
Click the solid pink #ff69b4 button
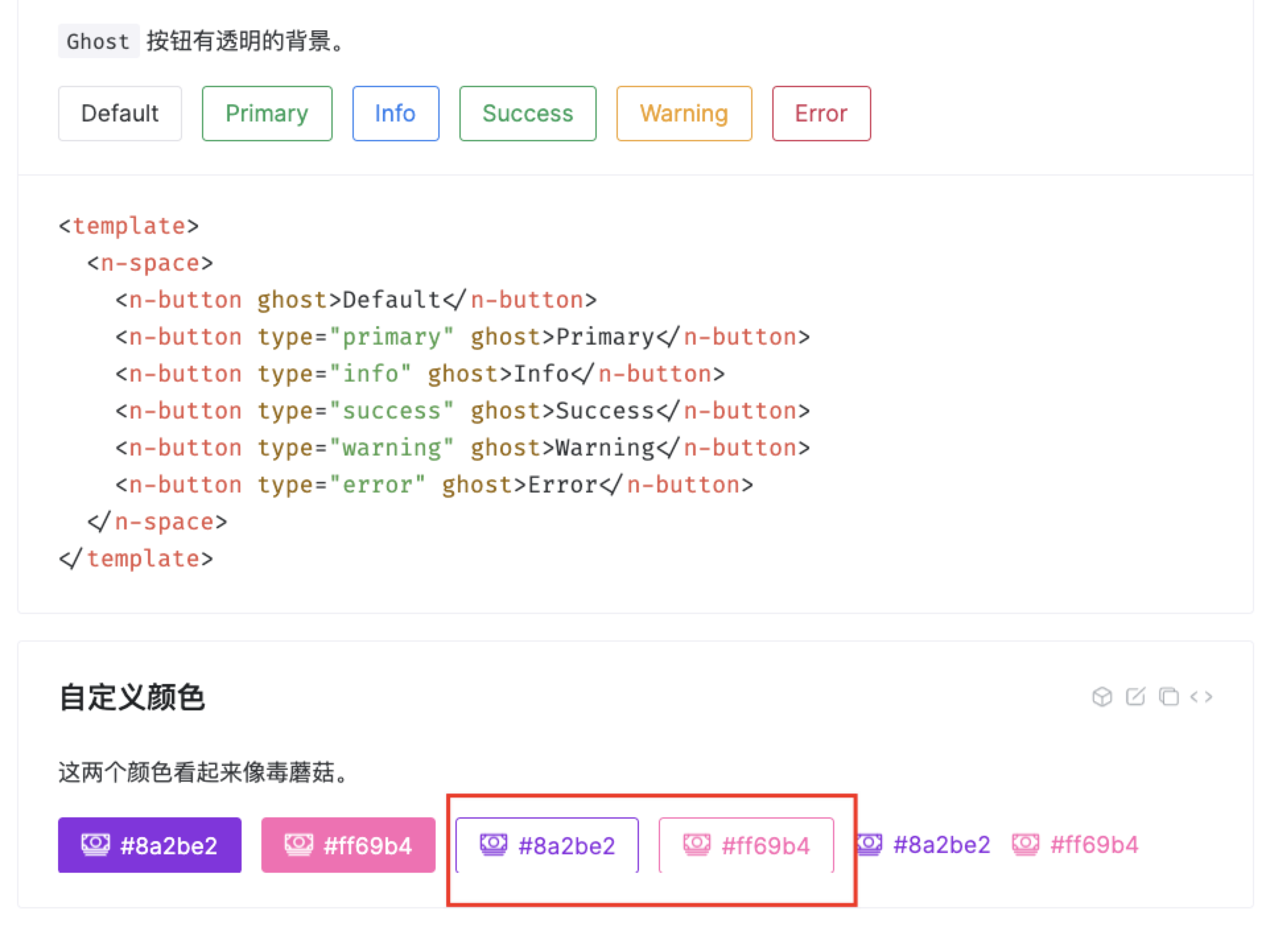pos(348,845)
